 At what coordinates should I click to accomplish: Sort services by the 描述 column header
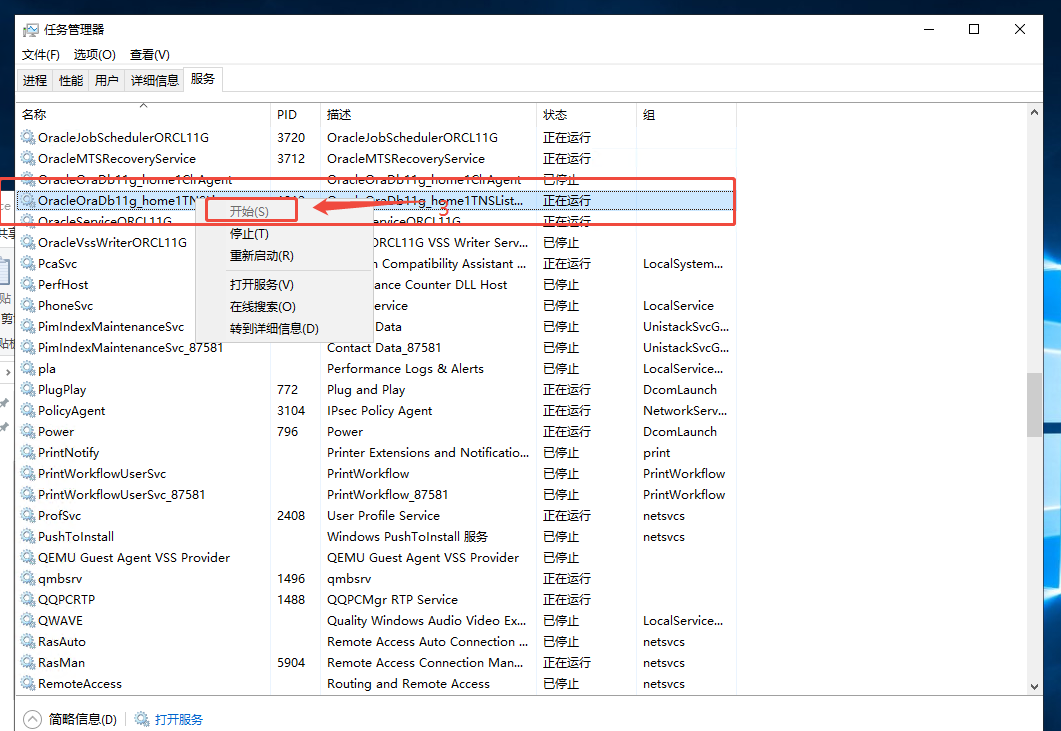tap(428, 114)
